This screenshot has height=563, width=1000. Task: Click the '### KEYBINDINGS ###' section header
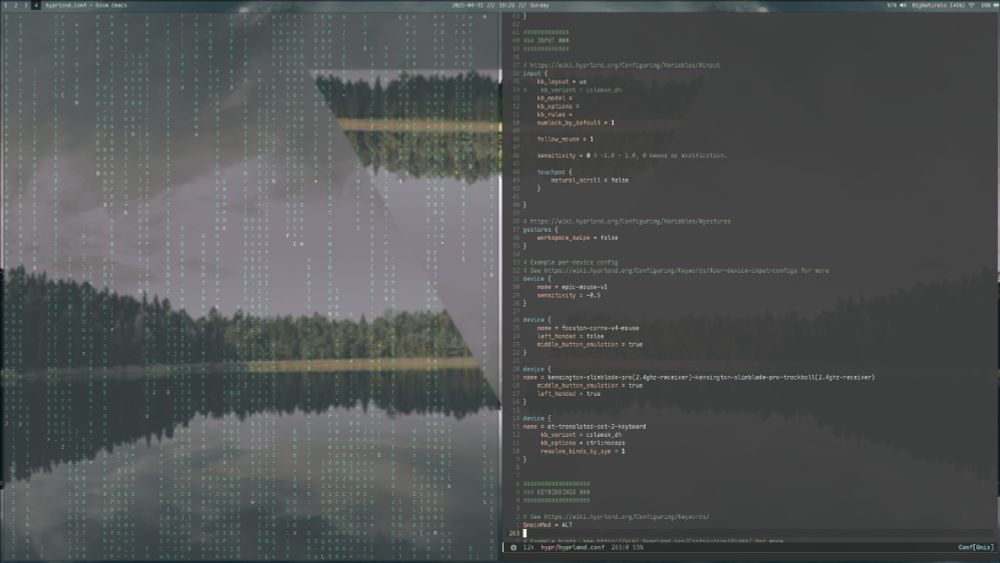tap(556, 492)
